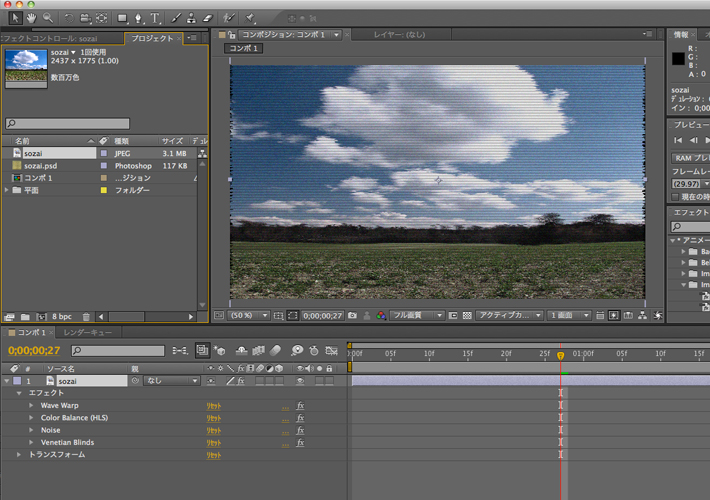Select the Hand tool in toolbar
The height and width of the screenshot is (500, 710).
(30, 17)
